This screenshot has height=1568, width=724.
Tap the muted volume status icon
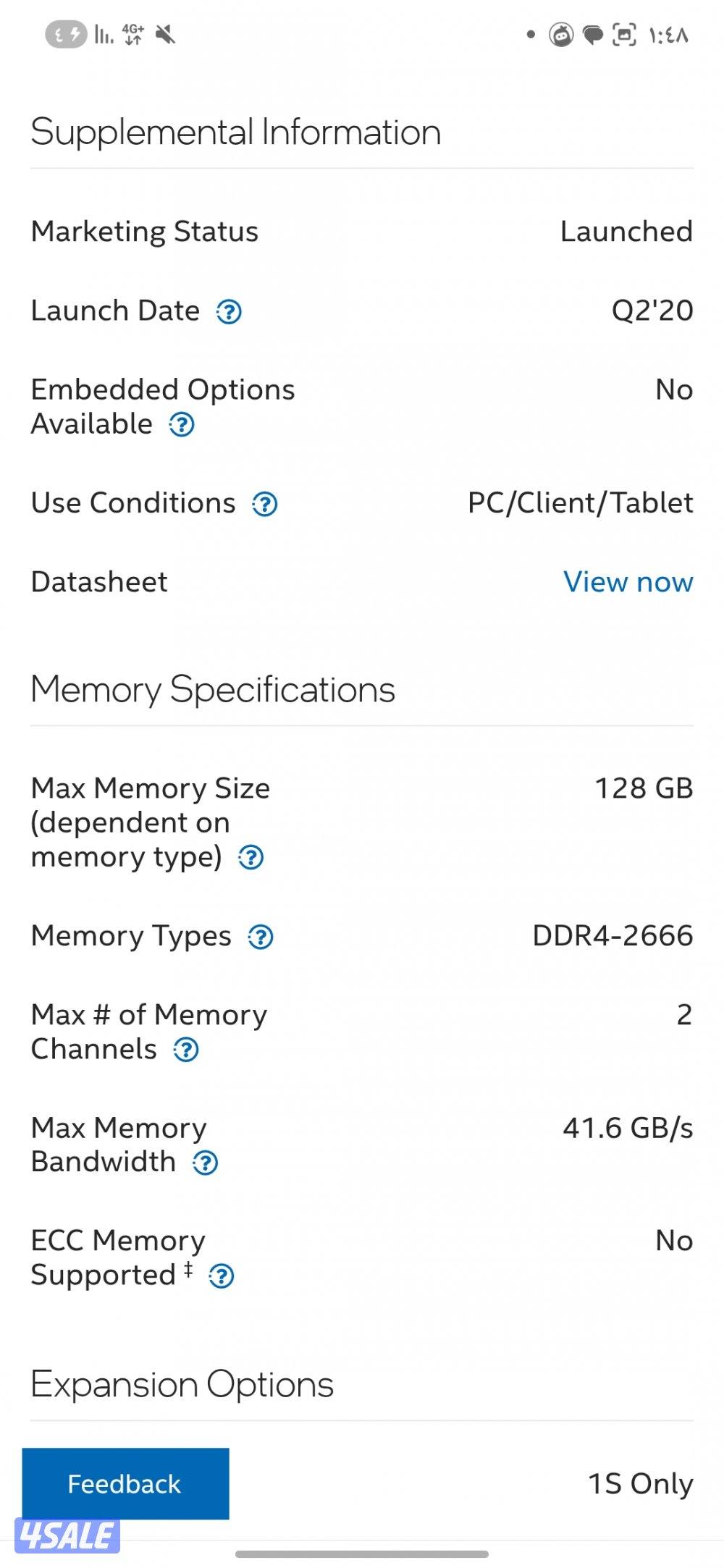[167, 34]
